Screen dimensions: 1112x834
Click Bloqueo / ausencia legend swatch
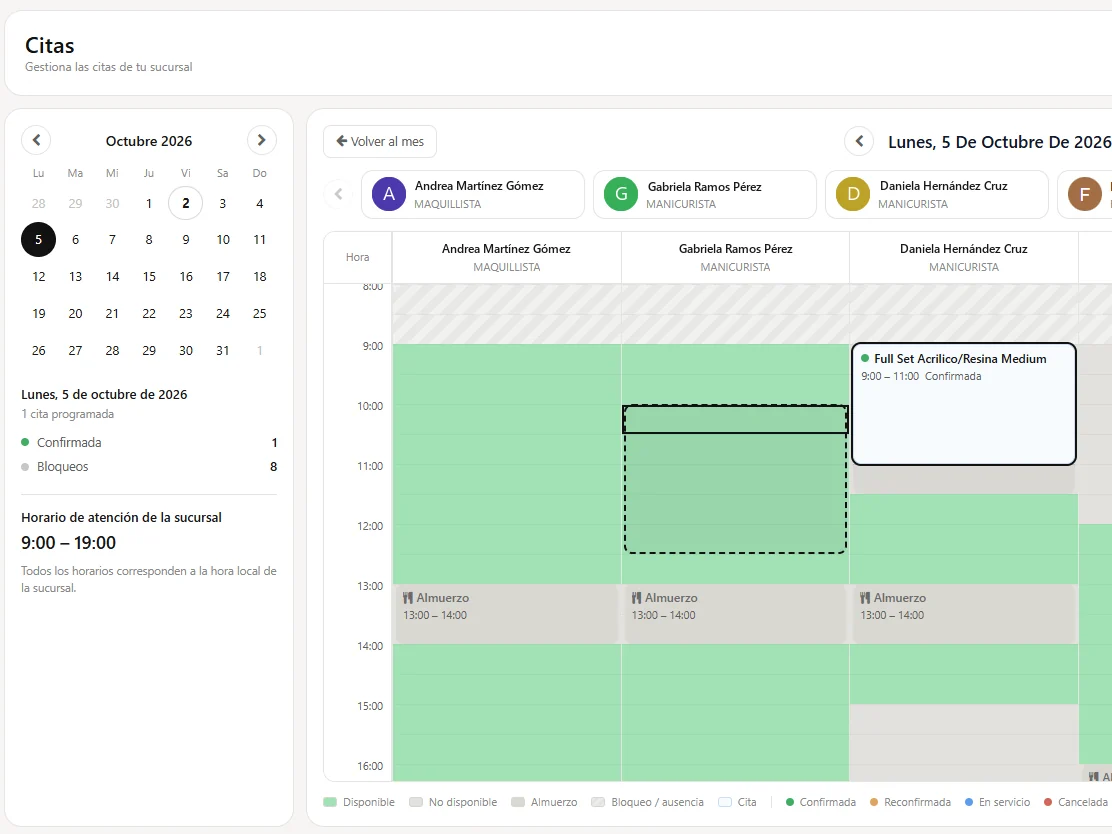click(598, 802)
